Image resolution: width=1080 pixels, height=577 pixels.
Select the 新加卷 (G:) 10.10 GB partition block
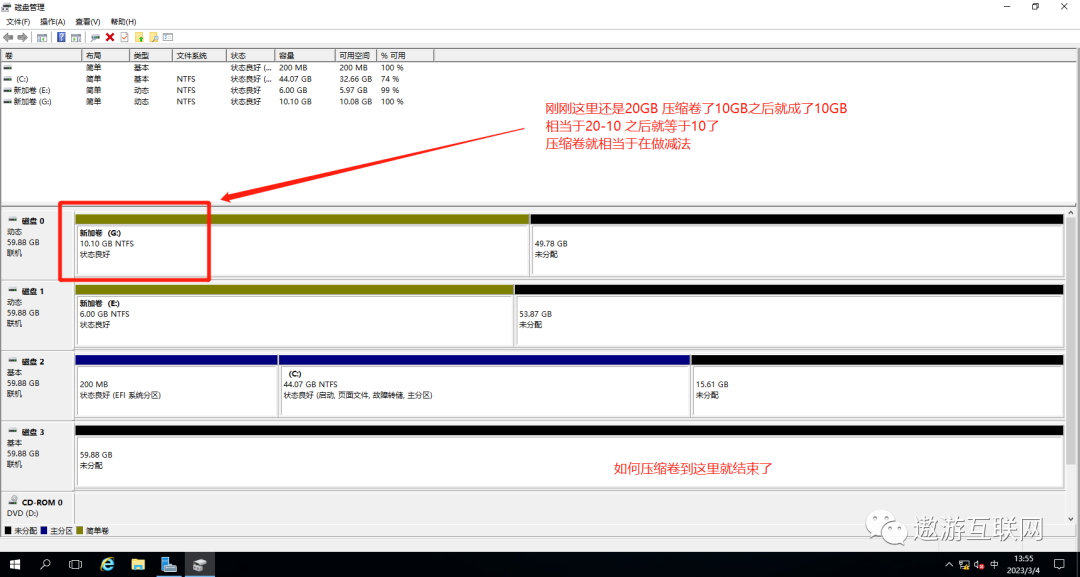(302, 245)
